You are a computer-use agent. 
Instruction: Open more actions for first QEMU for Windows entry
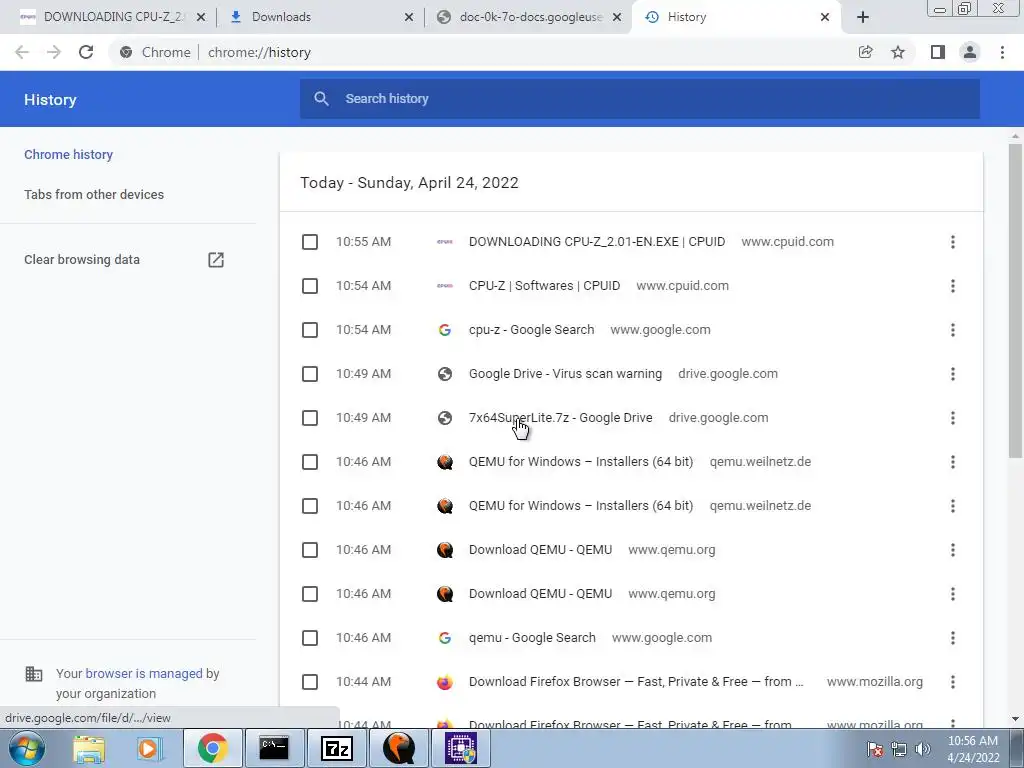click(953, 462)
